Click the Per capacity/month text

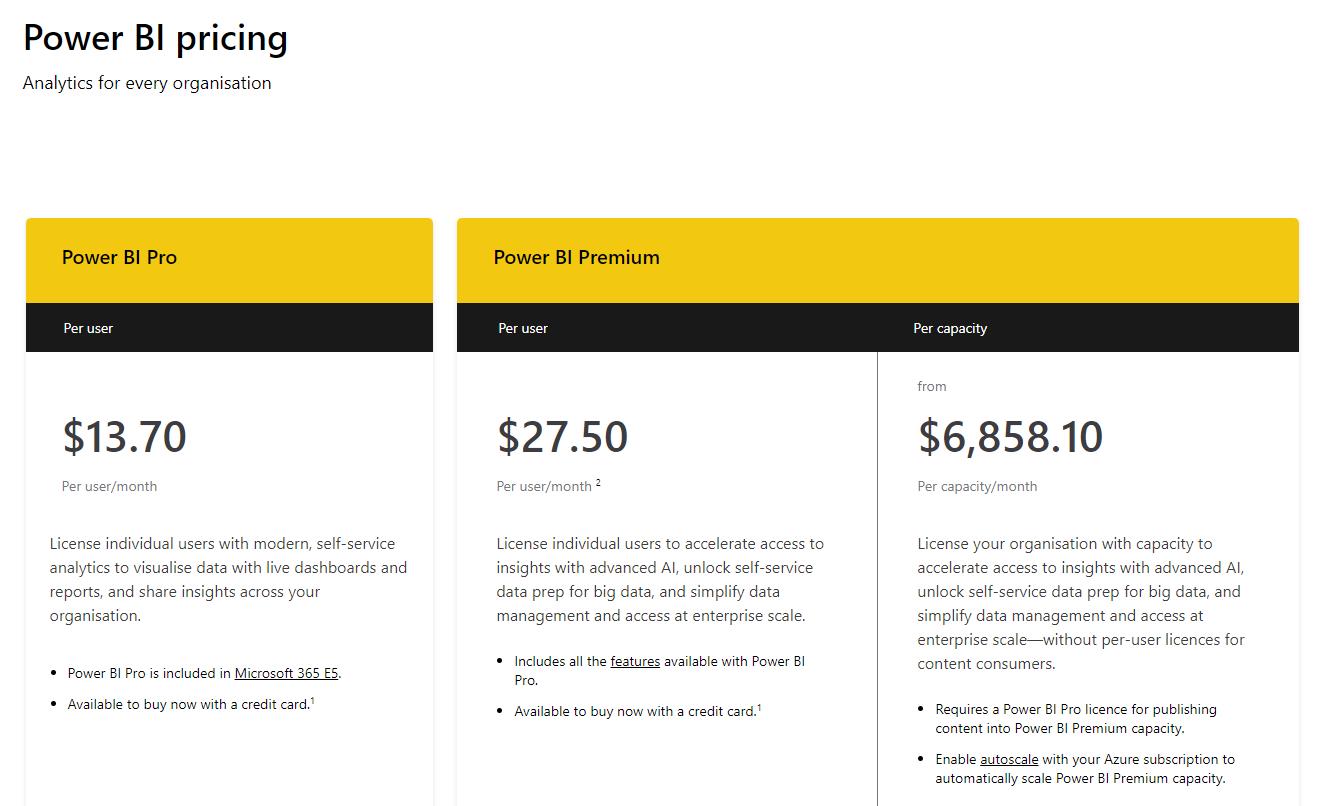977,487
